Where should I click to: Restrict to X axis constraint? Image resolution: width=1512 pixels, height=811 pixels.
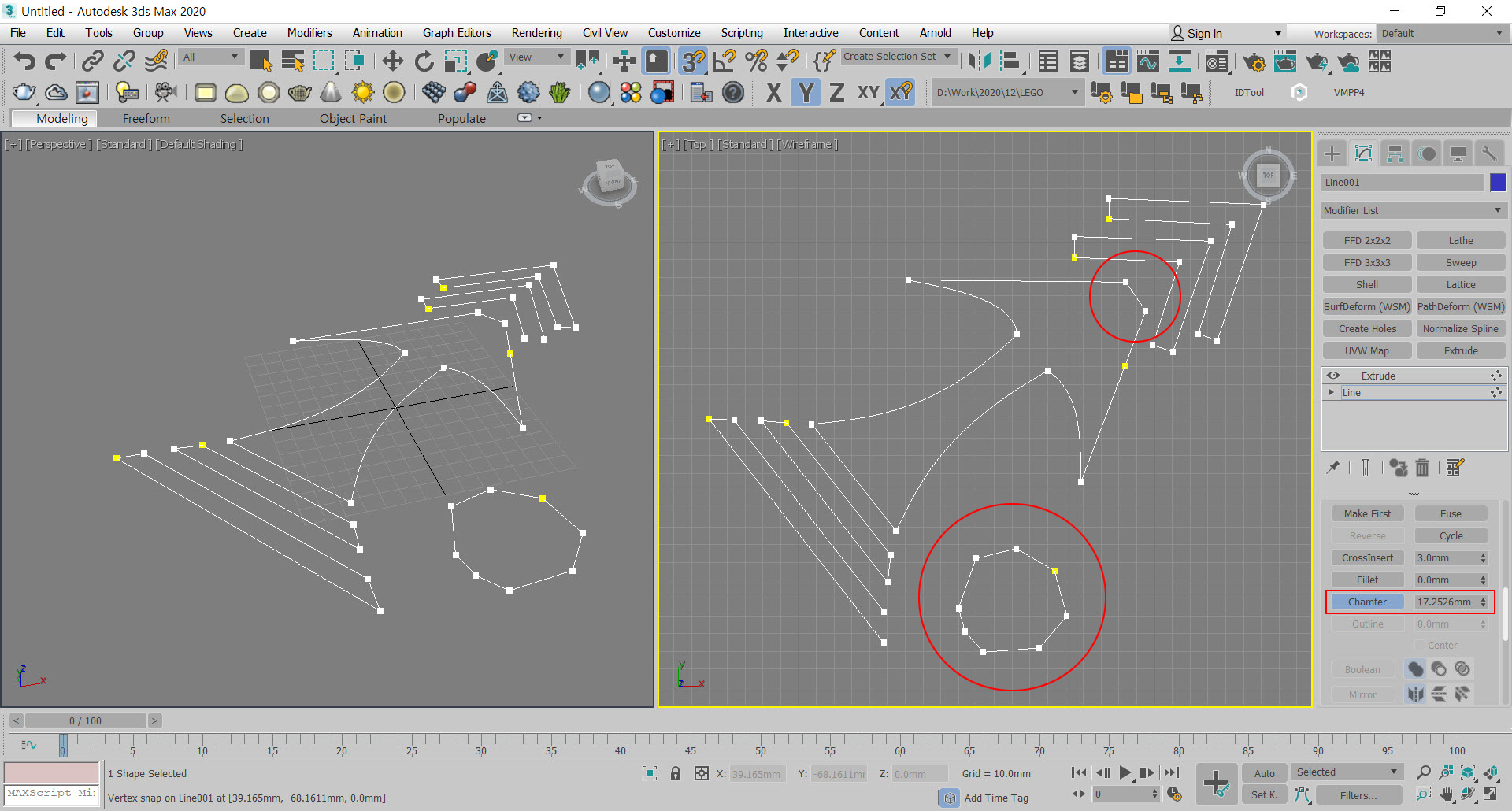773,92
